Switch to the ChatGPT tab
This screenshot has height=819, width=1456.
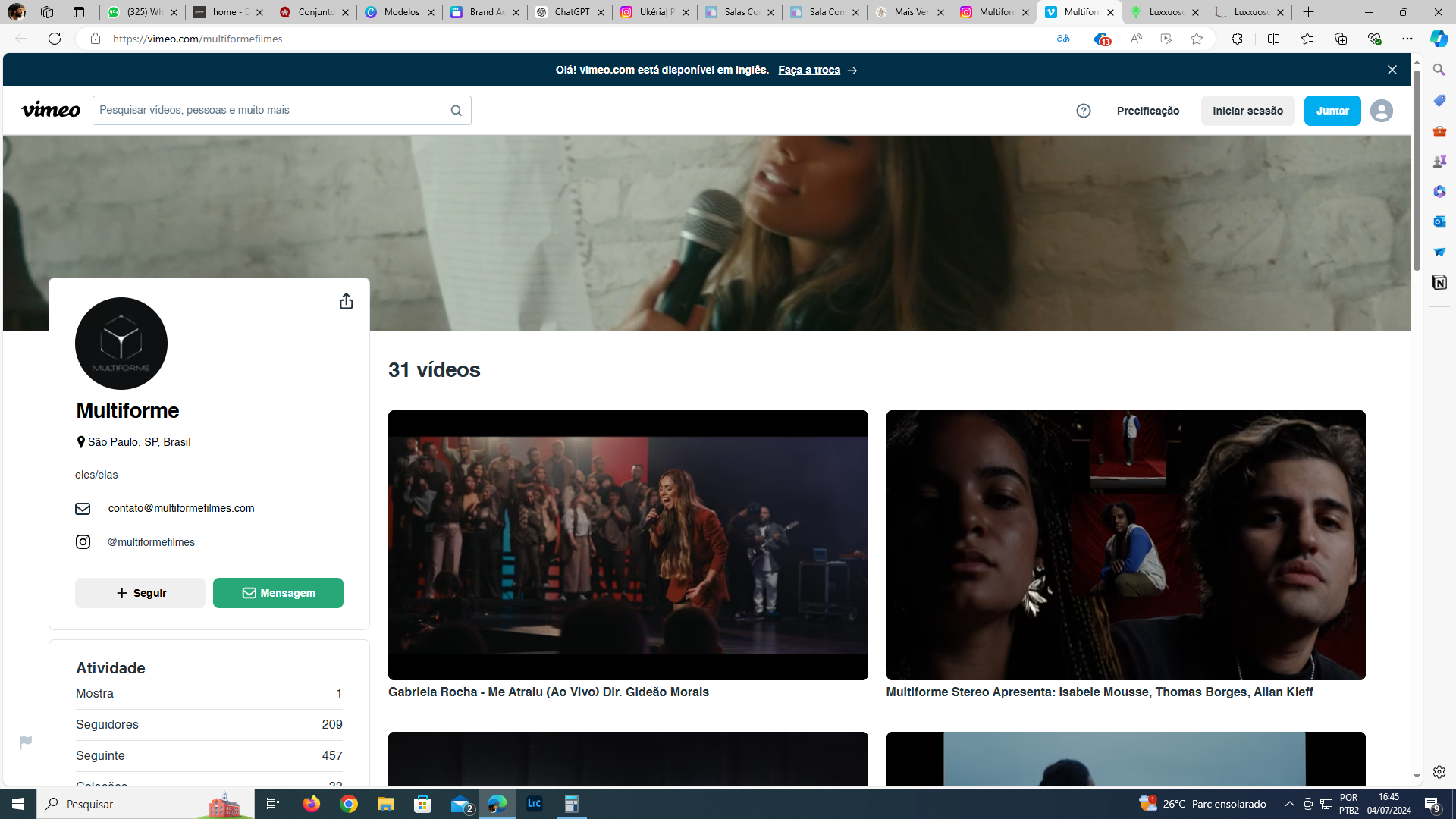(x=570, y=12)
